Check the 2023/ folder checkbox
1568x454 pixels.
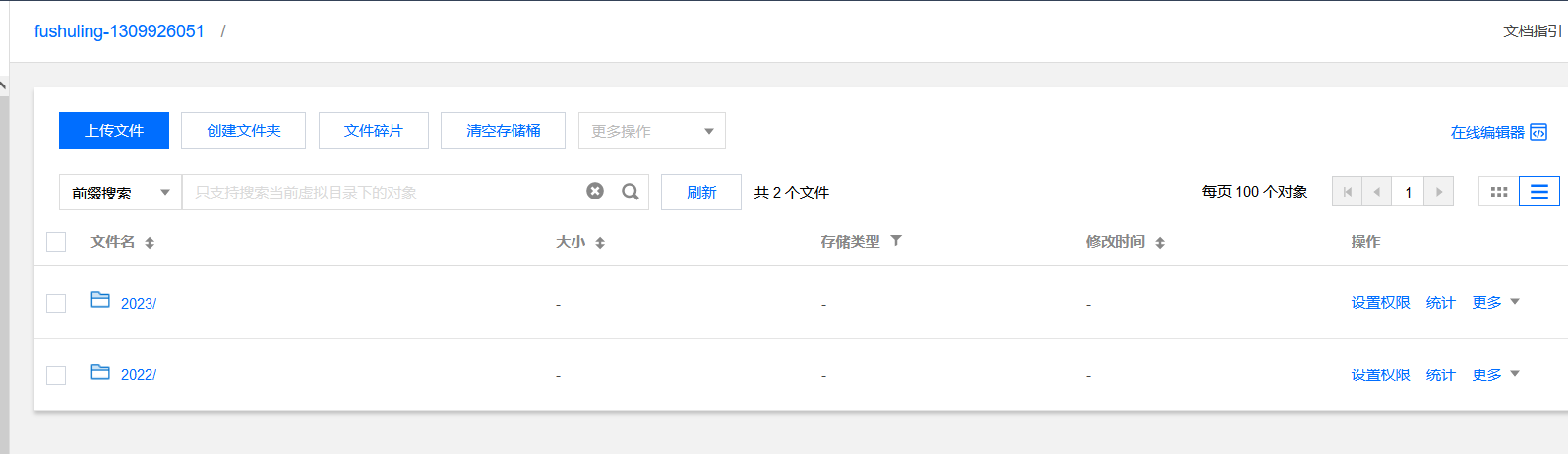pos(56,304)
